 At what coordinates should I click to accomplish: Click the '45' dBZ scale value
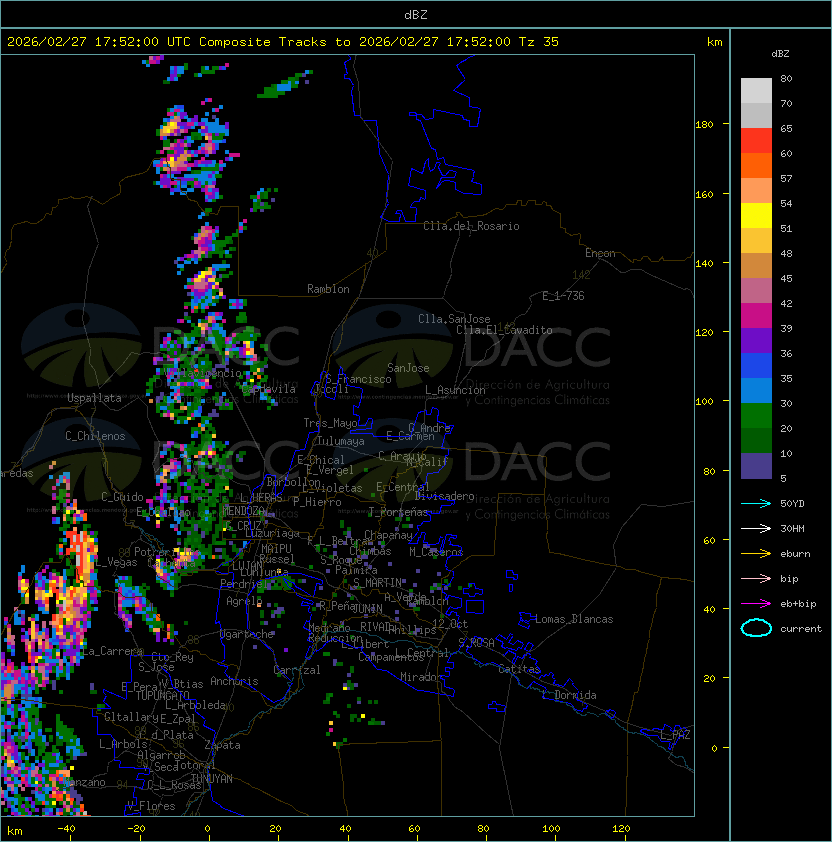(786, 278)
